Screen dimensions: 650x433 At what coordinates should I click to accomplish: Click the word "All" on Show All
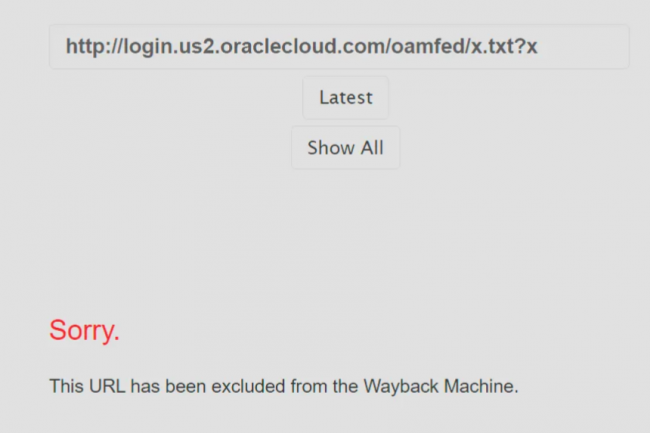pyautogui.click(x=372, y=148)
